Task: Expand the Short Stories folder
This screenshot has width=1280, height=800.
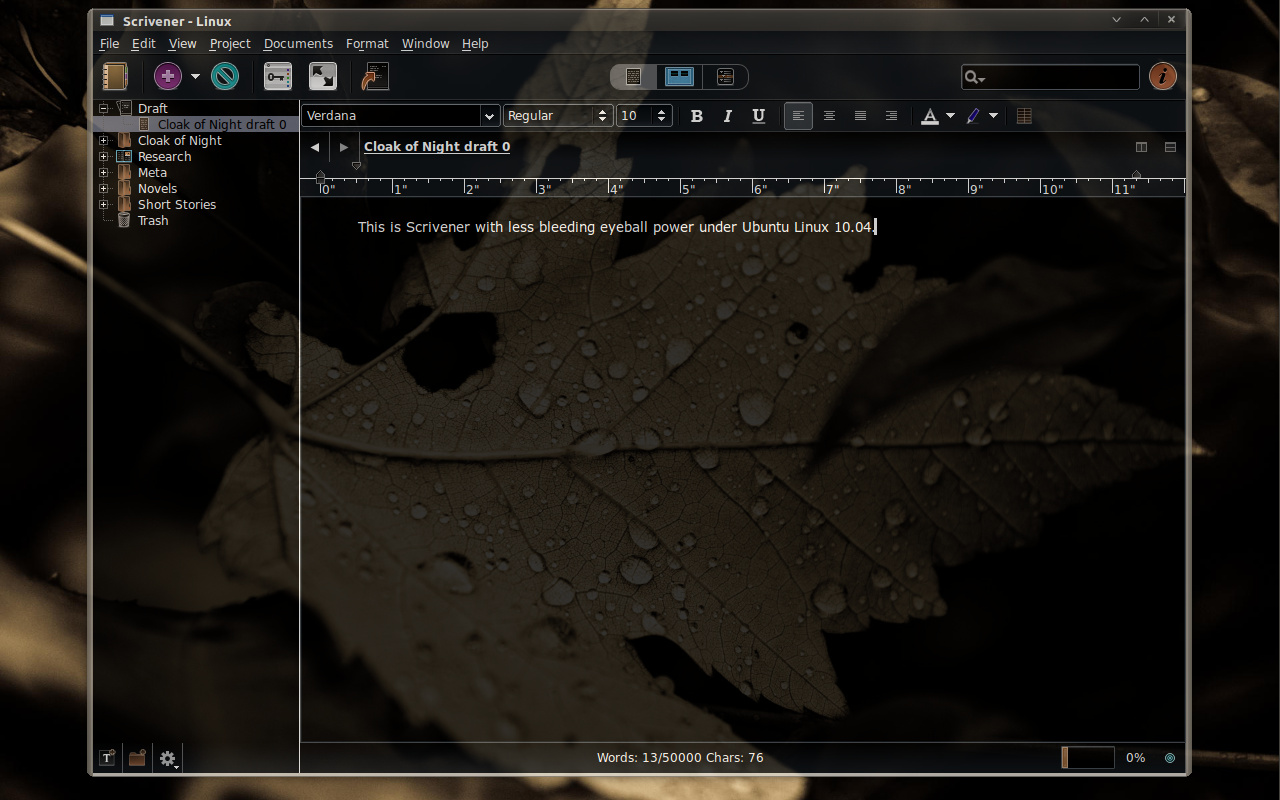Action: tap(103, 204)
